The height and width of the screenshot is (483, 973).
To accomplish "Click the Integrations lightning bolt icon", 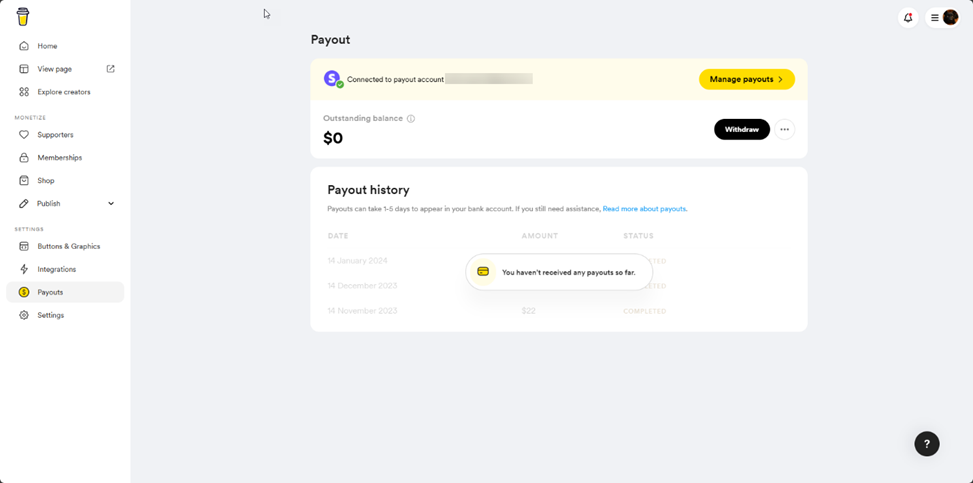I will [24, 269].
